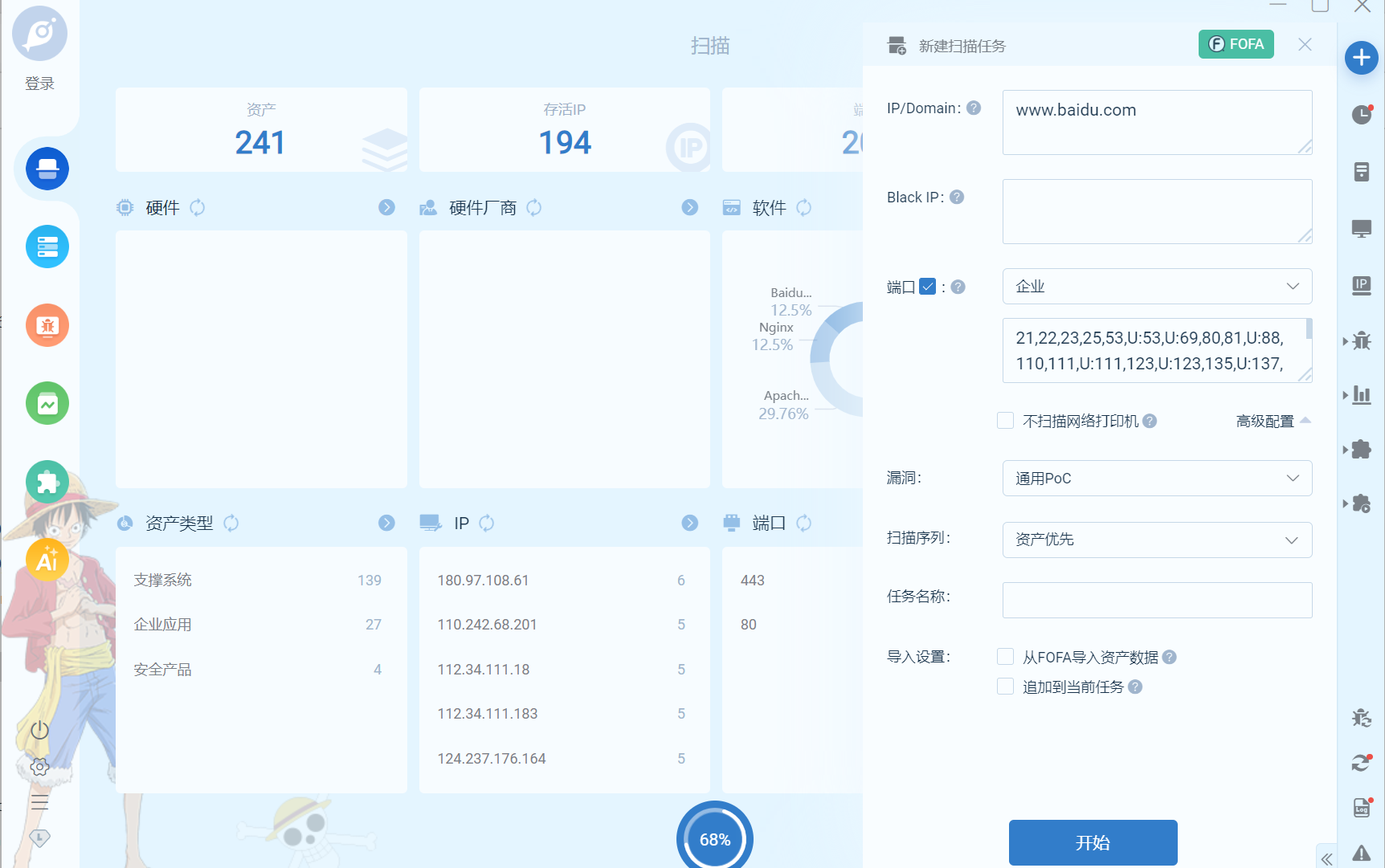This screenshot has width=1385, height=868.
Task: Click the warning triangle icon in right bar
Action: point(1362,853)
